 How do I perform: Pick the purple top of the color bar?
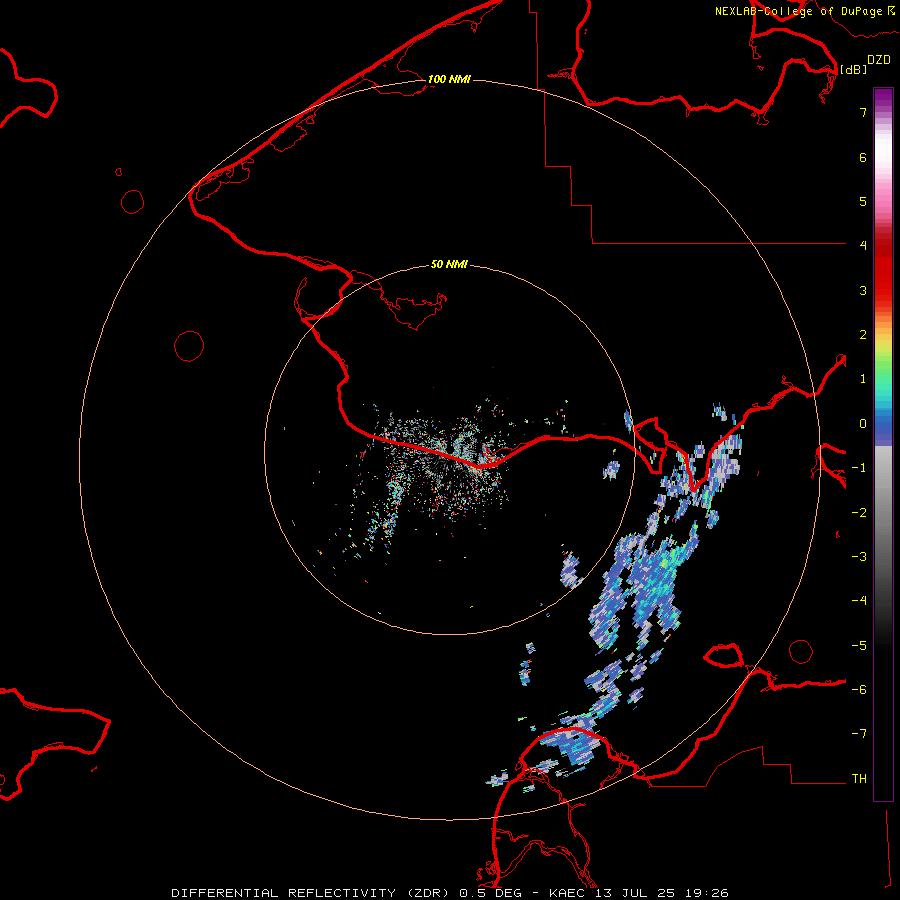tap(883, 98)
